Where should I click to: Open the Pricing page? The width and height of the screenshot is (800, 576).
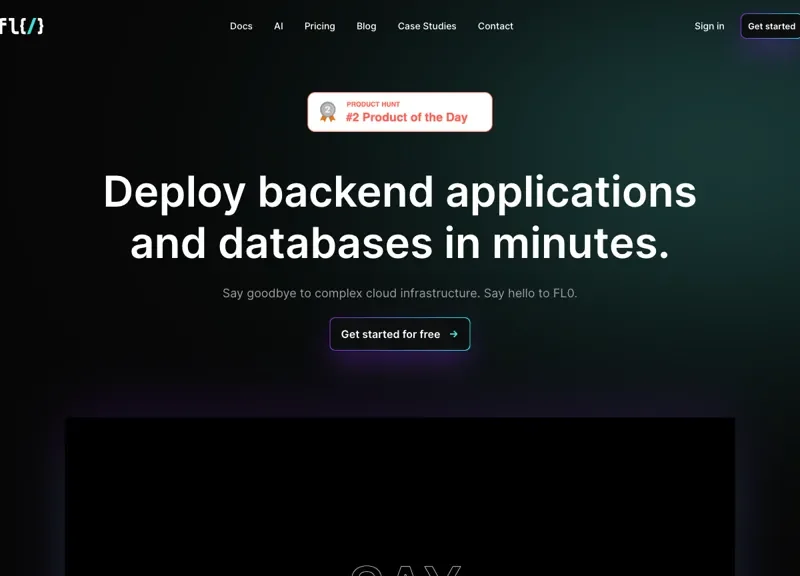319,26
